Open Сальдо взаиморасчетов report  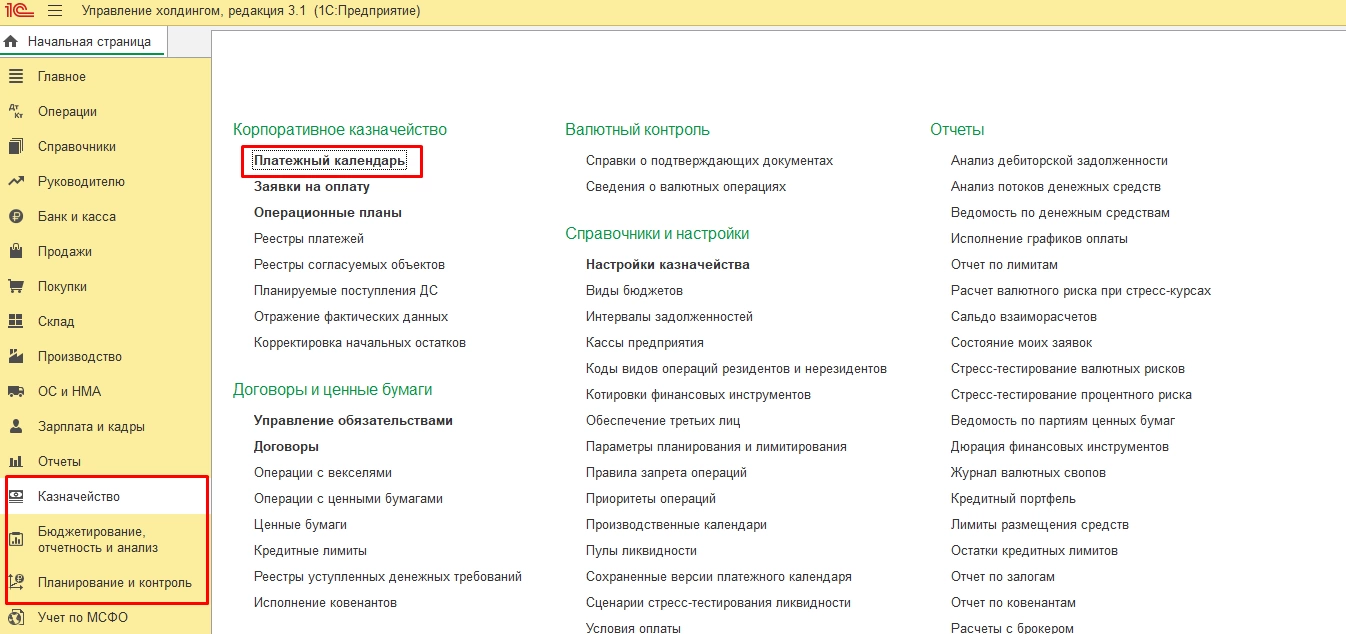click(1024, 317)
